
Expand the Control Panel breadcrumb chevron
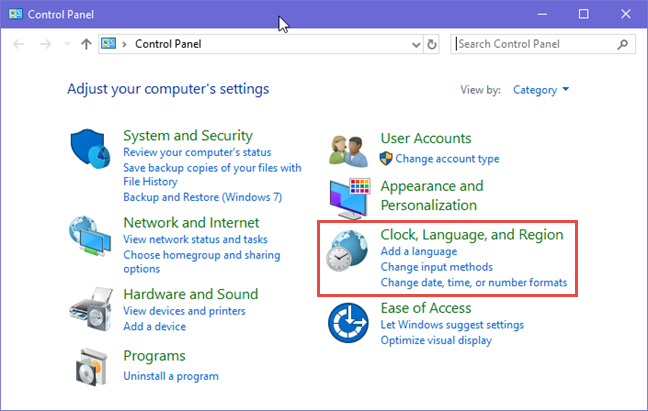point(125,44)
